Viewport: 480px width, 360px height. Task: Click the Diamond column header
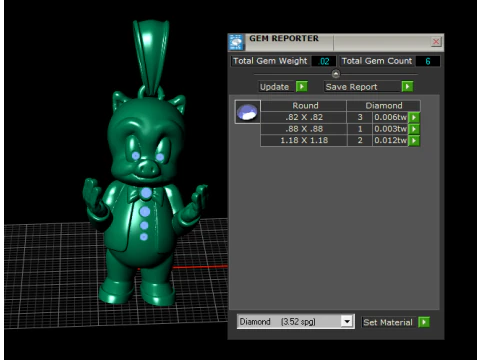(x=384, y=106)
